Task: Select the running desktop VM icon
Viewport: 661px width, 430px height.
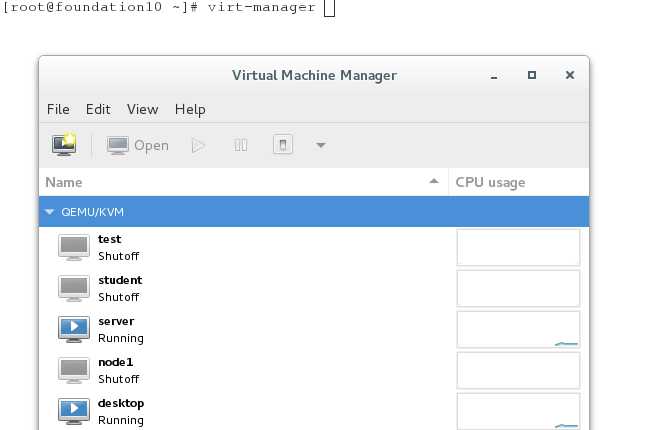Action: coord(74,411)
